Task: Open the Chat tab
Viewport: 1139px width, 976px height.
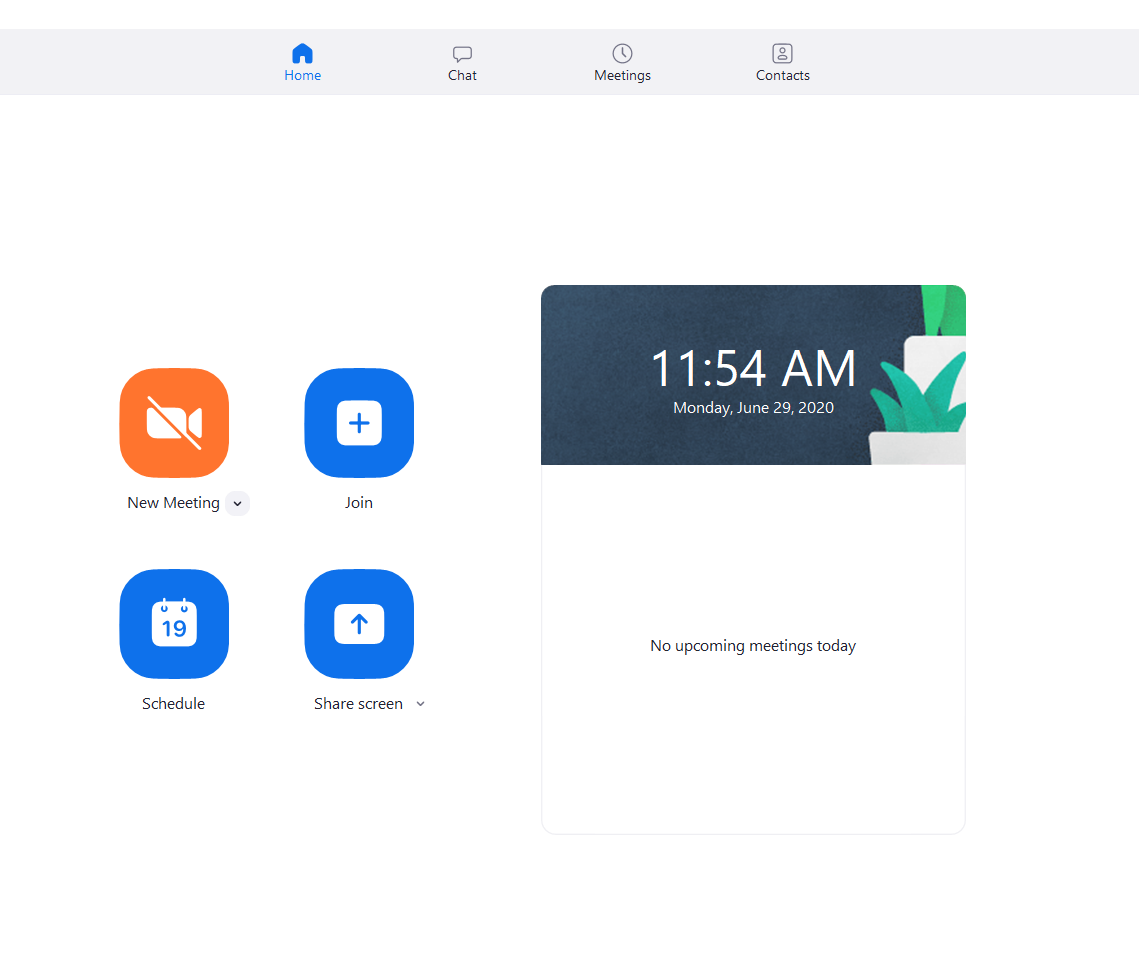Action: 462,62
